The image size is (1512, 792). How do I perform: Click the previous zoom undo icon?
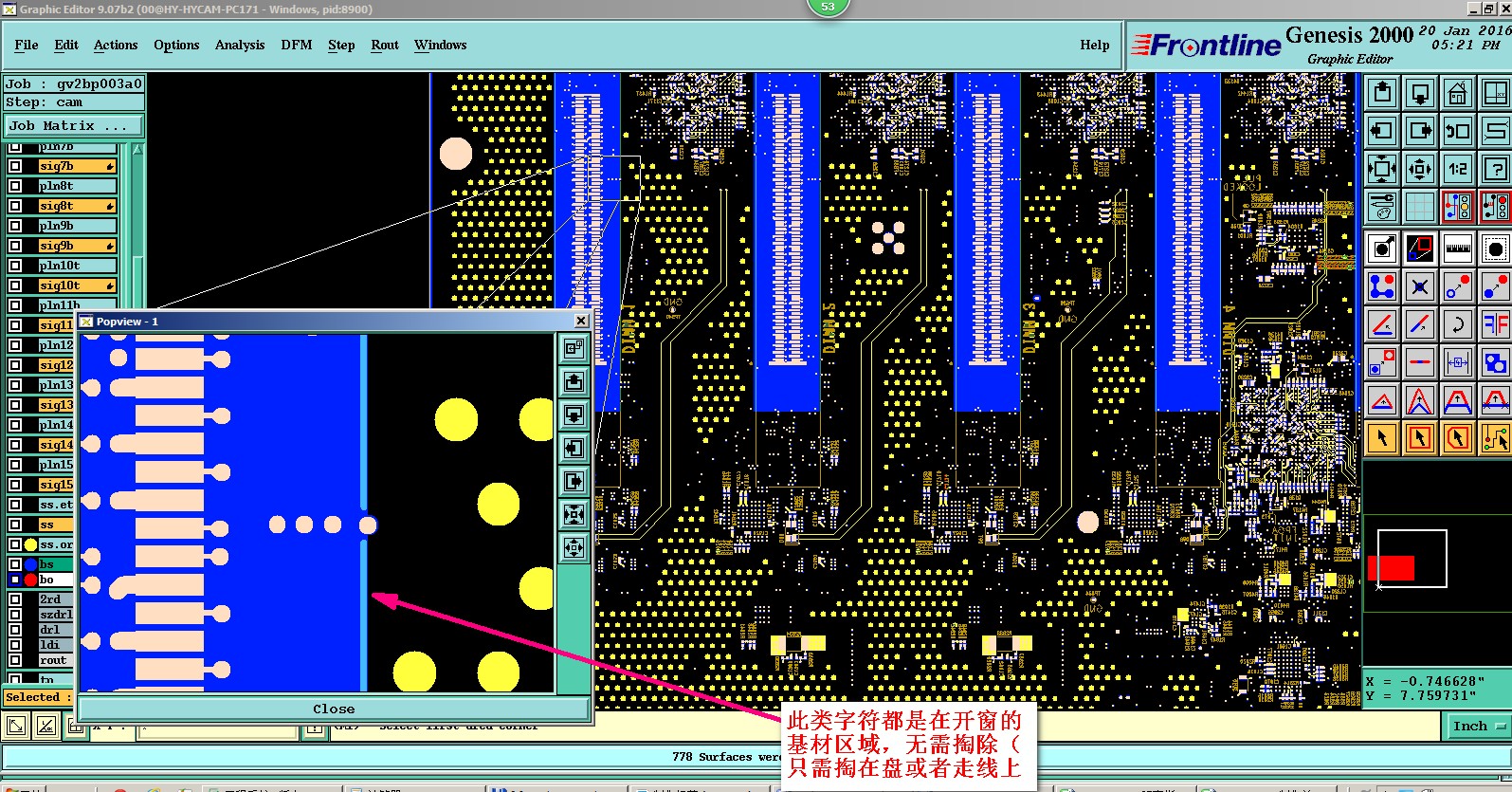point(1457,131)
